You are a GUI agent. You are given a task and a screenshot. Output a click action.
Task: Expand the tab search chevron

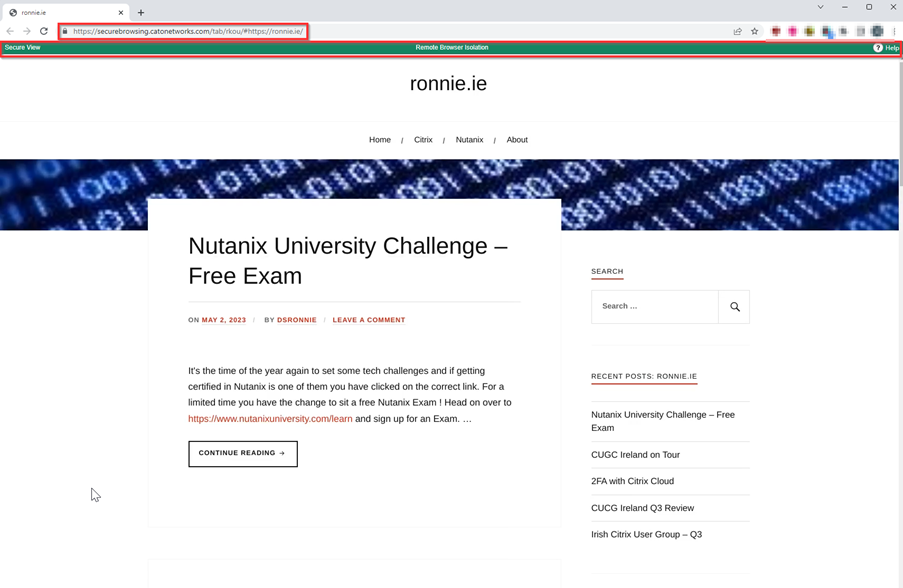[x=821, y=7]
